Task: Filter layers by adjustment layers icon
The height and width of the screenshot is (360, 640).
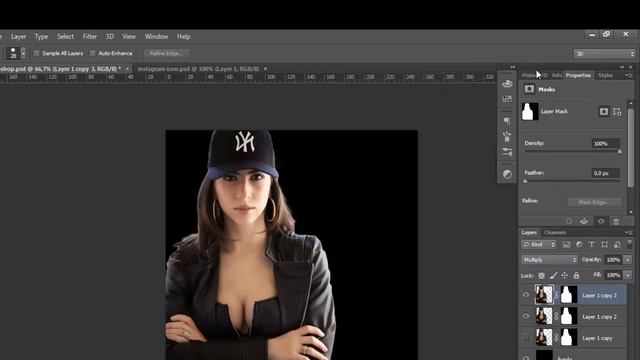Action: point(579,244)
